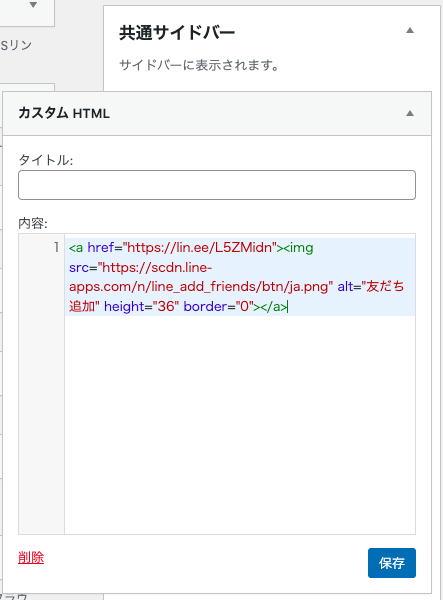443x600 pixels.
Task: Click the border="0" attribute text
Action: coord(218,307)
